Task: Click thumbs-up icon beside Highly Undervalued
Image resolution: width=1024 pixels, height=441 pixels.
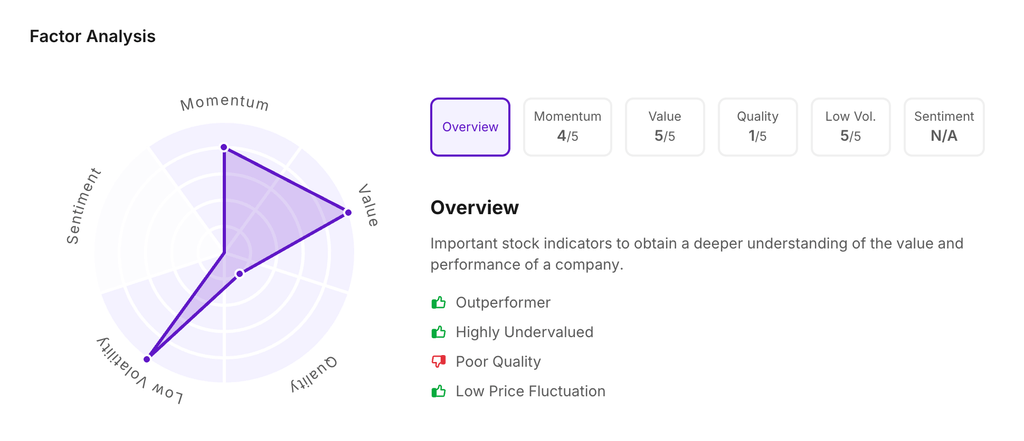Action: pos(438,332)
